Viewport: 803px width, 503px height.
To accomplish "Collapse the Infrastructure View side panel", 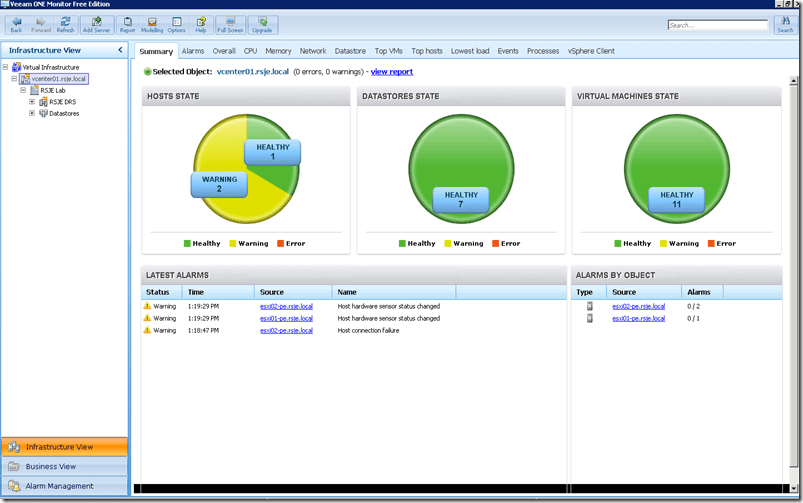I will pyautogui.click(x=120, y=49).
